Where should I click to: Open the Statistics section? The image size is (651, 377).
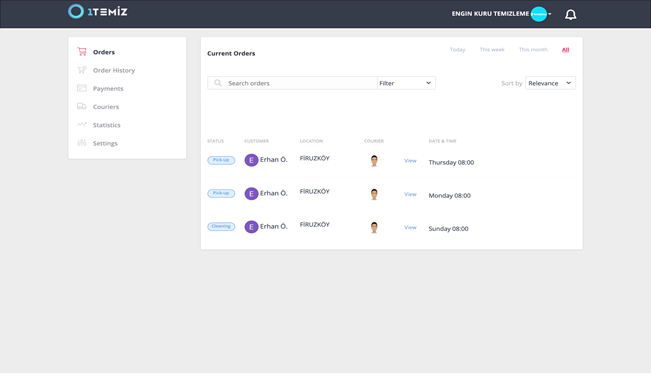point(107,125)
